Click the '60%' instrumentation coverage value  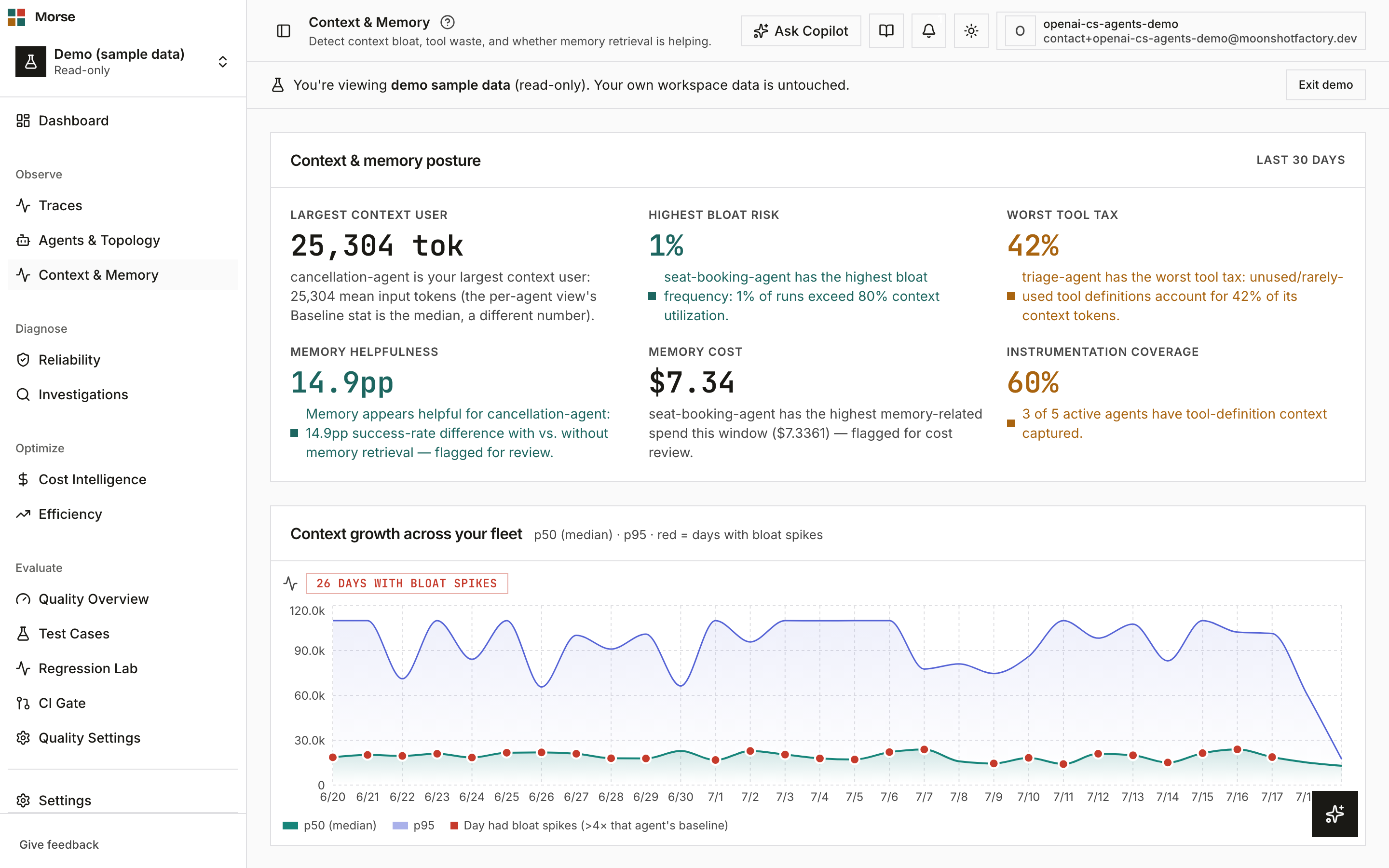click(x=1033, y=383)
